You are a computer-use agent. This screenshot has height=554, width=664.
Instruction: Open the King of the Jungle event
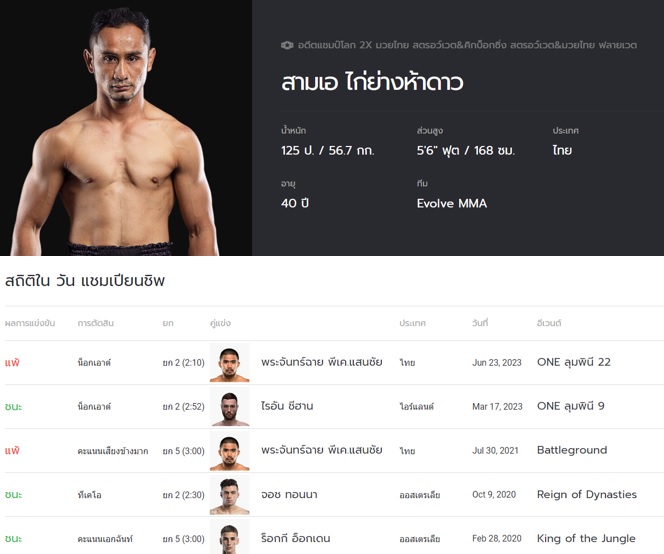[x=586, y=538]
